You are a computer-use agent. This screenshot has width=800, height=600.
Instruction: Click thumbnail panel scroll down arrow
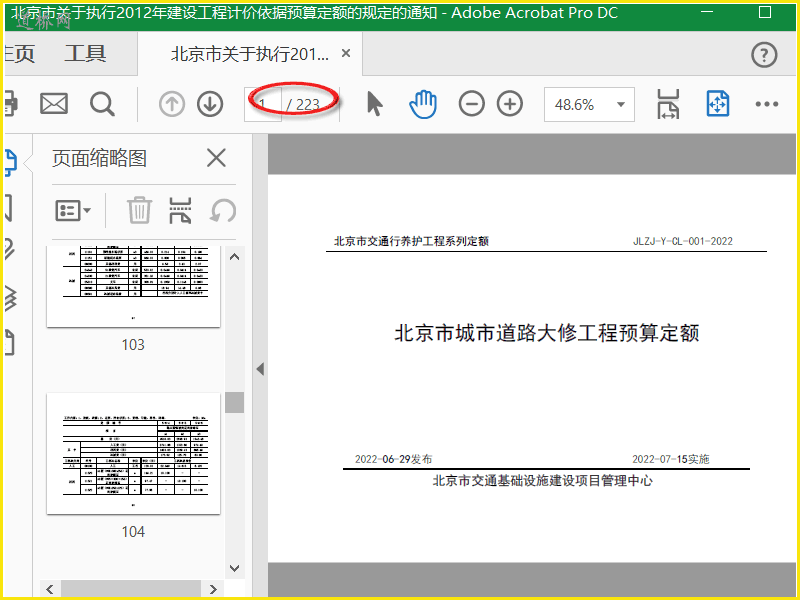click(235, 568)
